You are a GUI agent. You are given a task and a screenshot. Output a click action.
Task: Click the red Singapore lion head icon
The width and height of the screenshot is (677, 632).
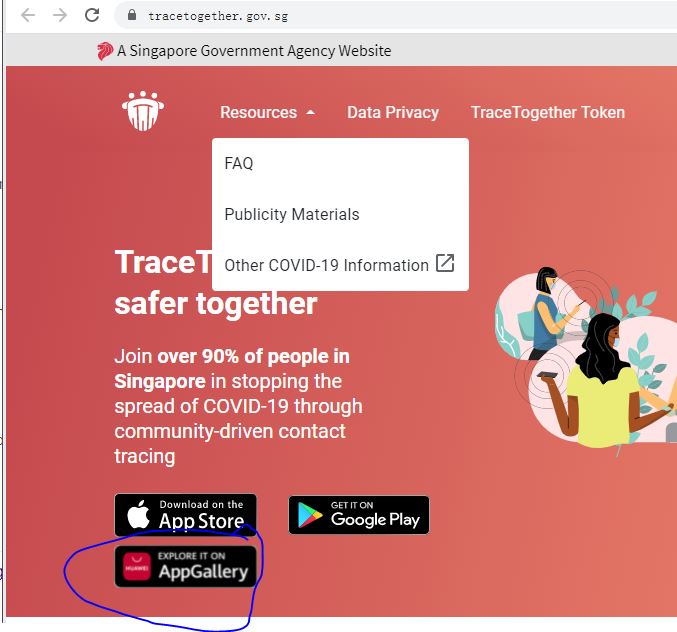[104, 51]
